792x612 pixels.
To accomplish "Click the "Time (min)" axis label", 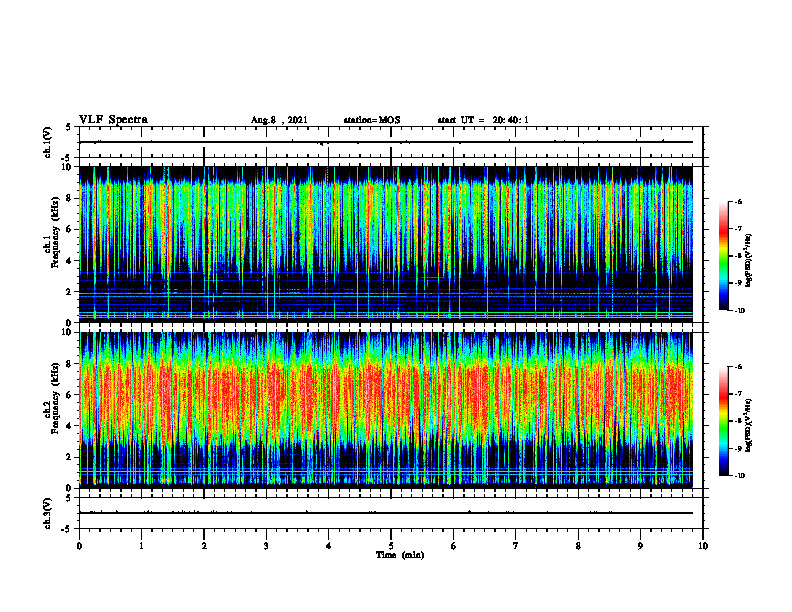I will (400, 555).
